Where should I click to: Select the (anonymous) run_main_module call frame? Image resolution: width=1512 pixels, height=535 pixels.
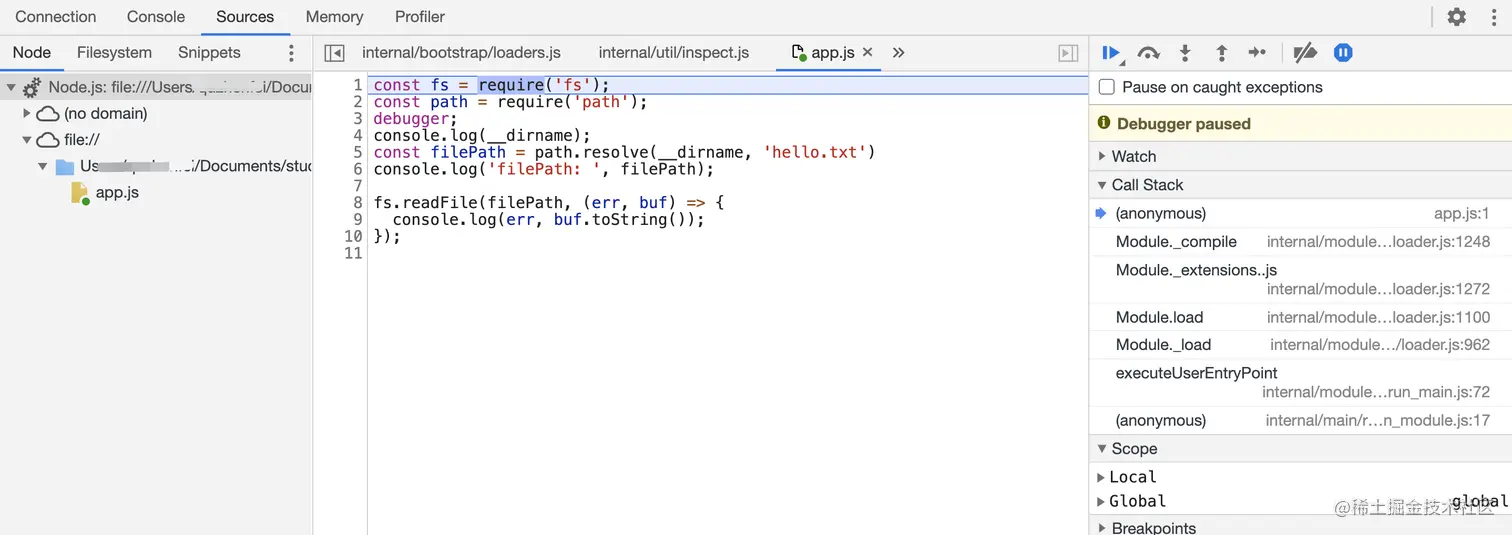(x=1300, y=420)
